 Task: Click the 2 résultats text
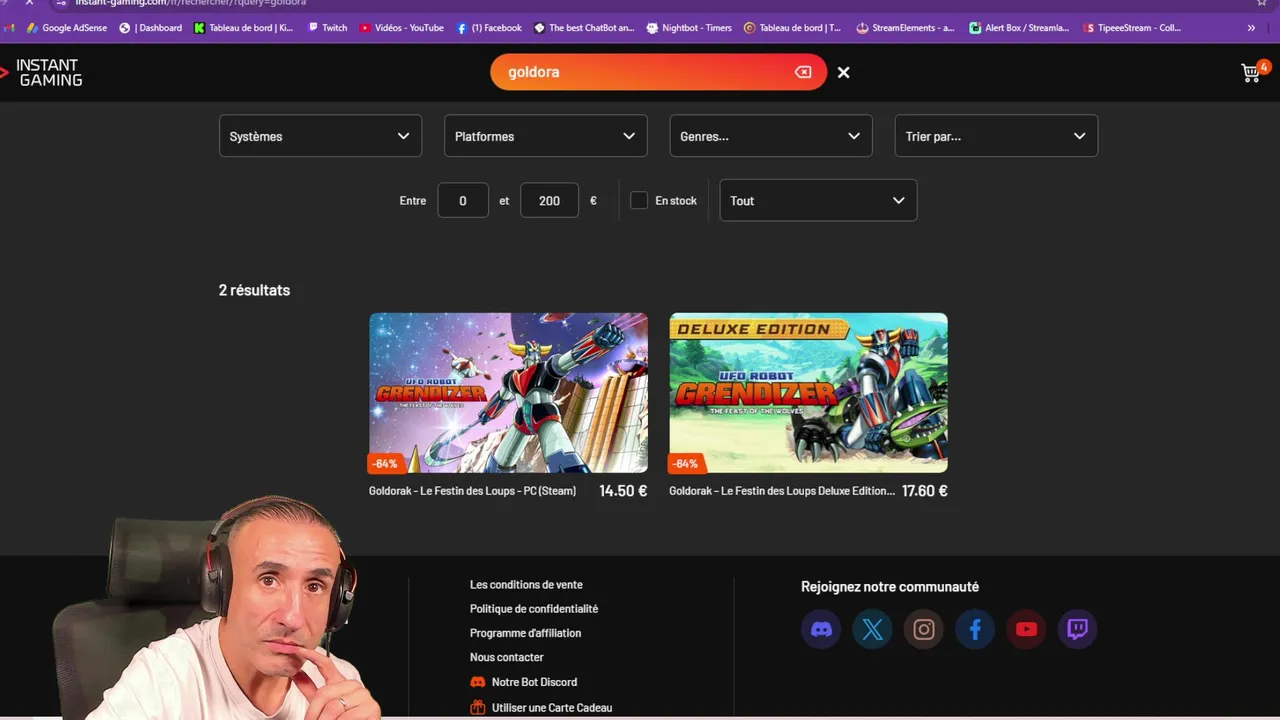[254, 290]
